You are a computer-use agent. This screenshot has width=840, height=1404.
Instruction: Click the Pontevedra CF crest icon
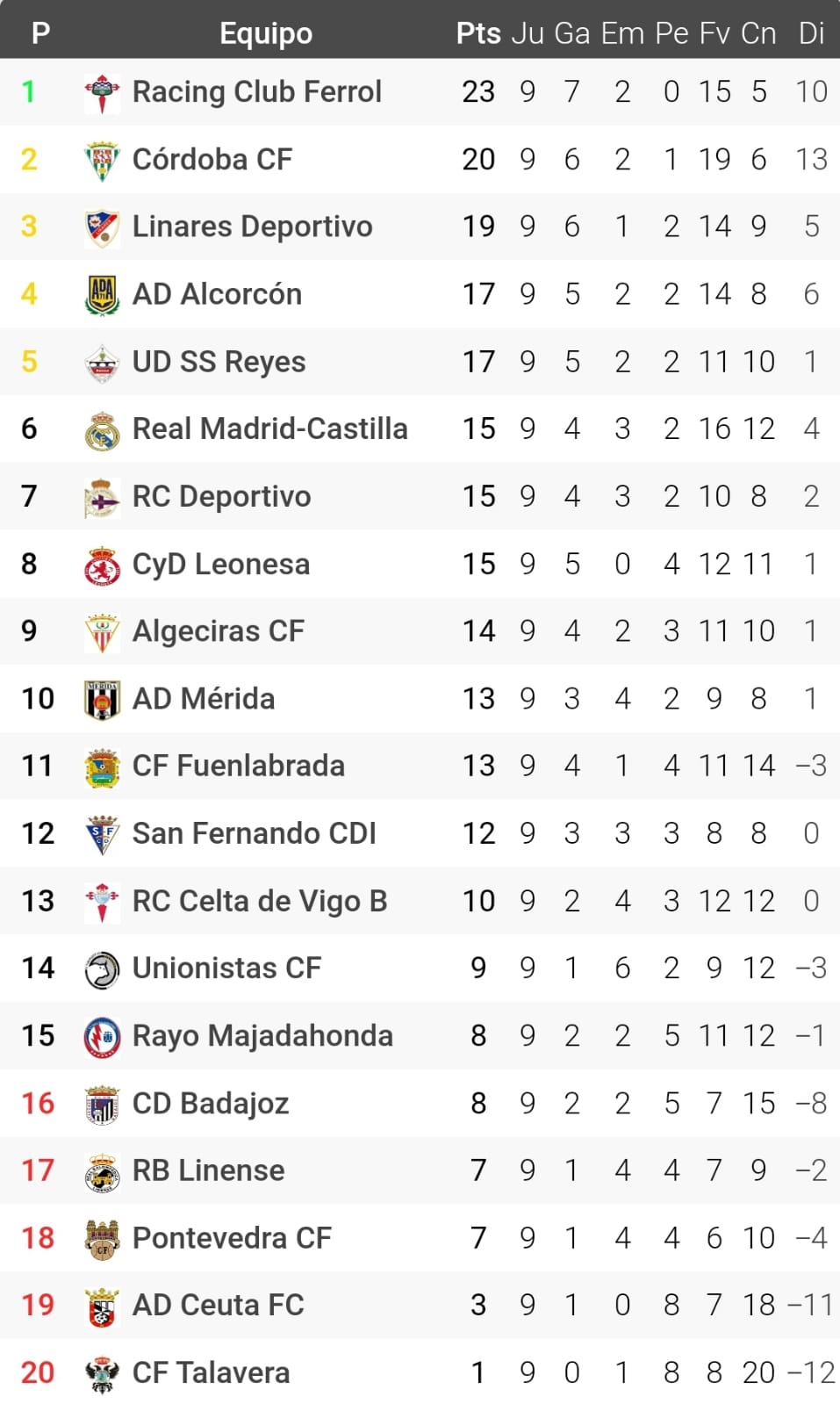coord(102,1238)
